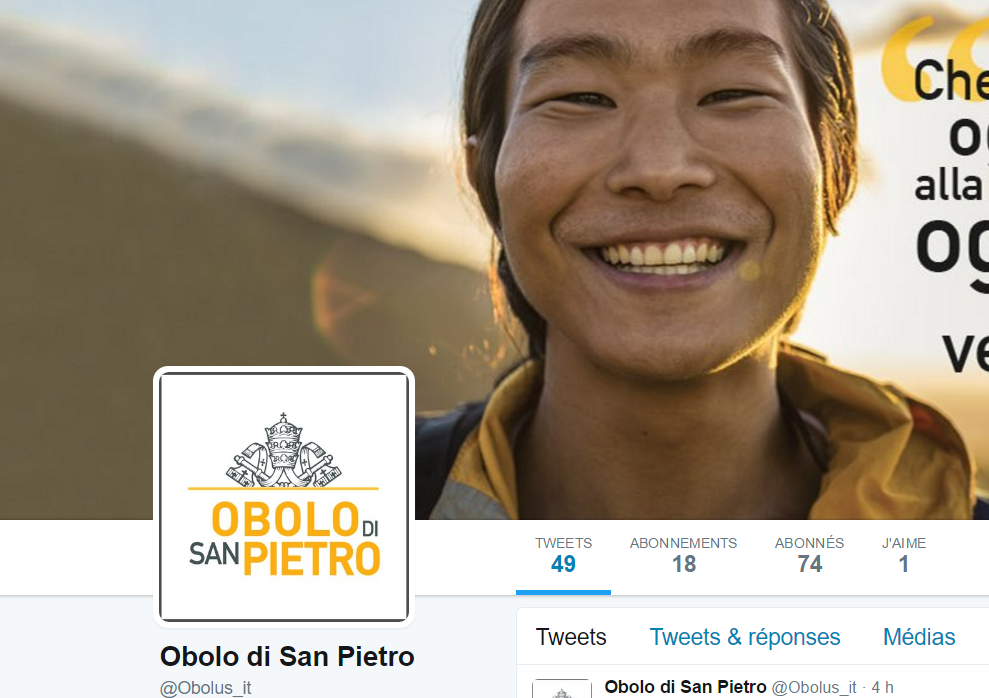
Task: Open author name in the first tweet
Action: tap(685, 687)
